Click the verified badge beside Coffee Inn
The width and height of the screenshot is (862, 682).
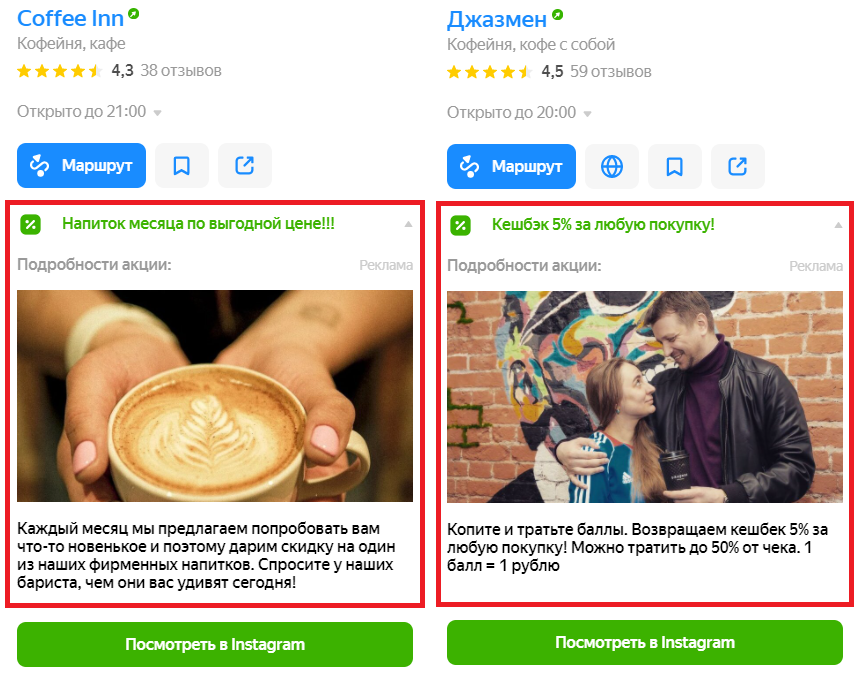tap(134, 14)
